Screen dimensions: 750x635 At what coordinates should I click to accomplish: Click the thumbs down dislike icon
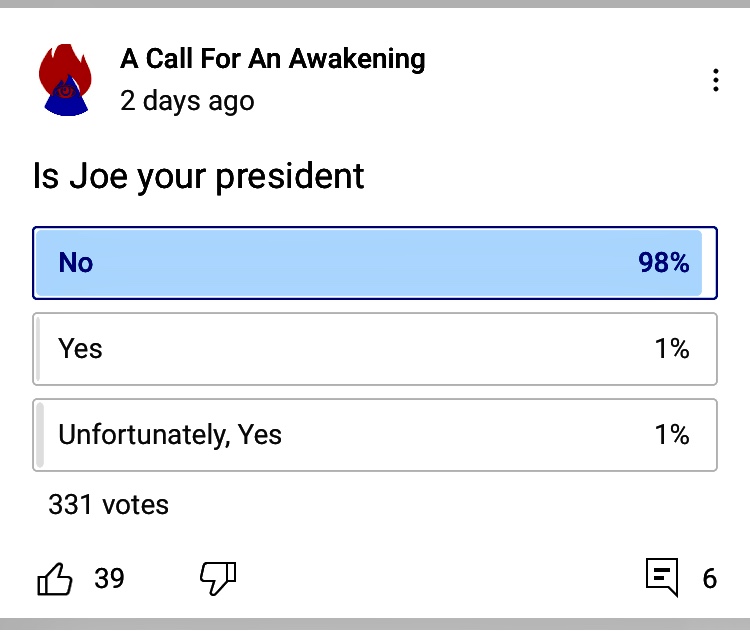tap(218, 577)
